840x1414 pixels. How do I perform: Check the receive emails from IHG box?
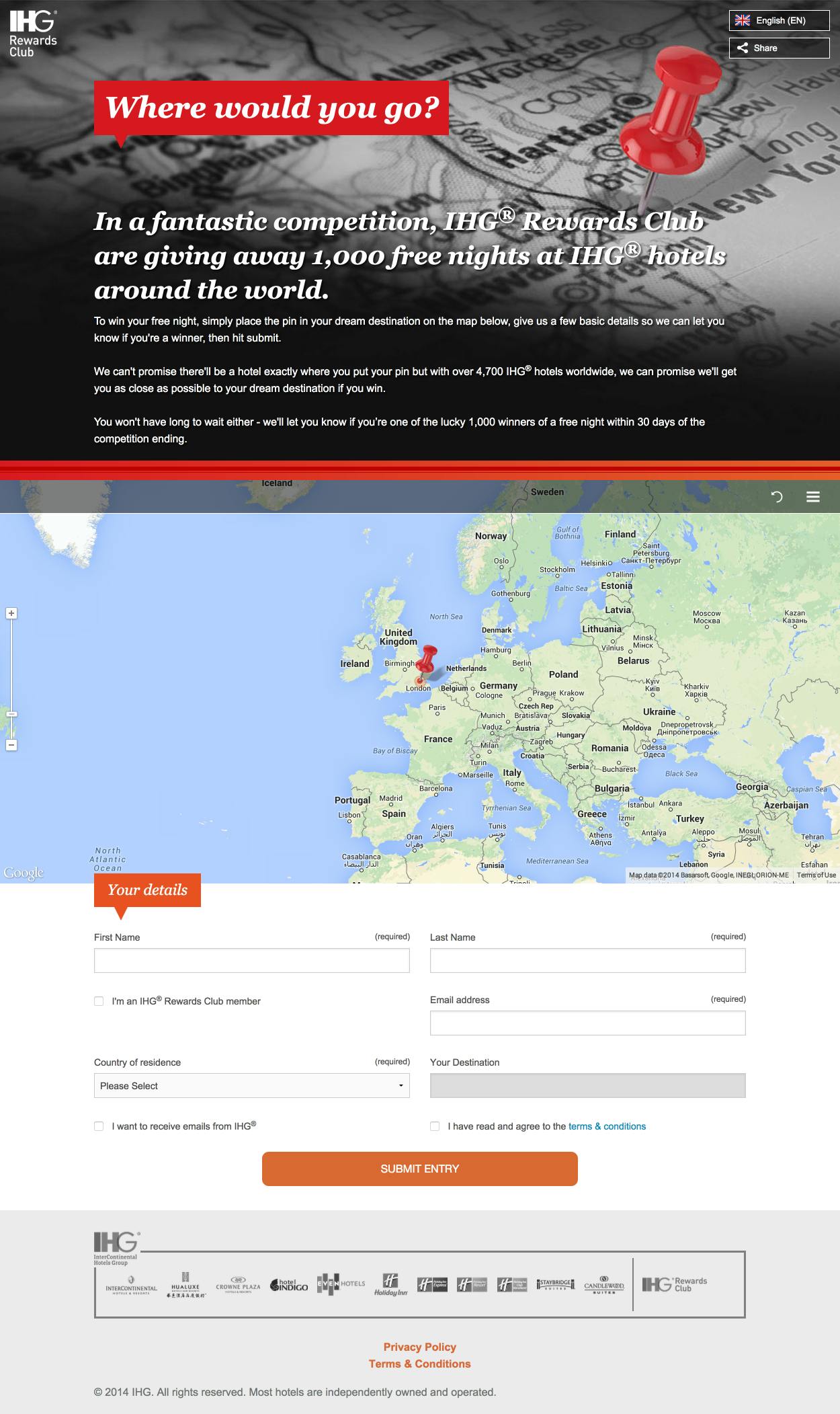(x=99, y=1126)
